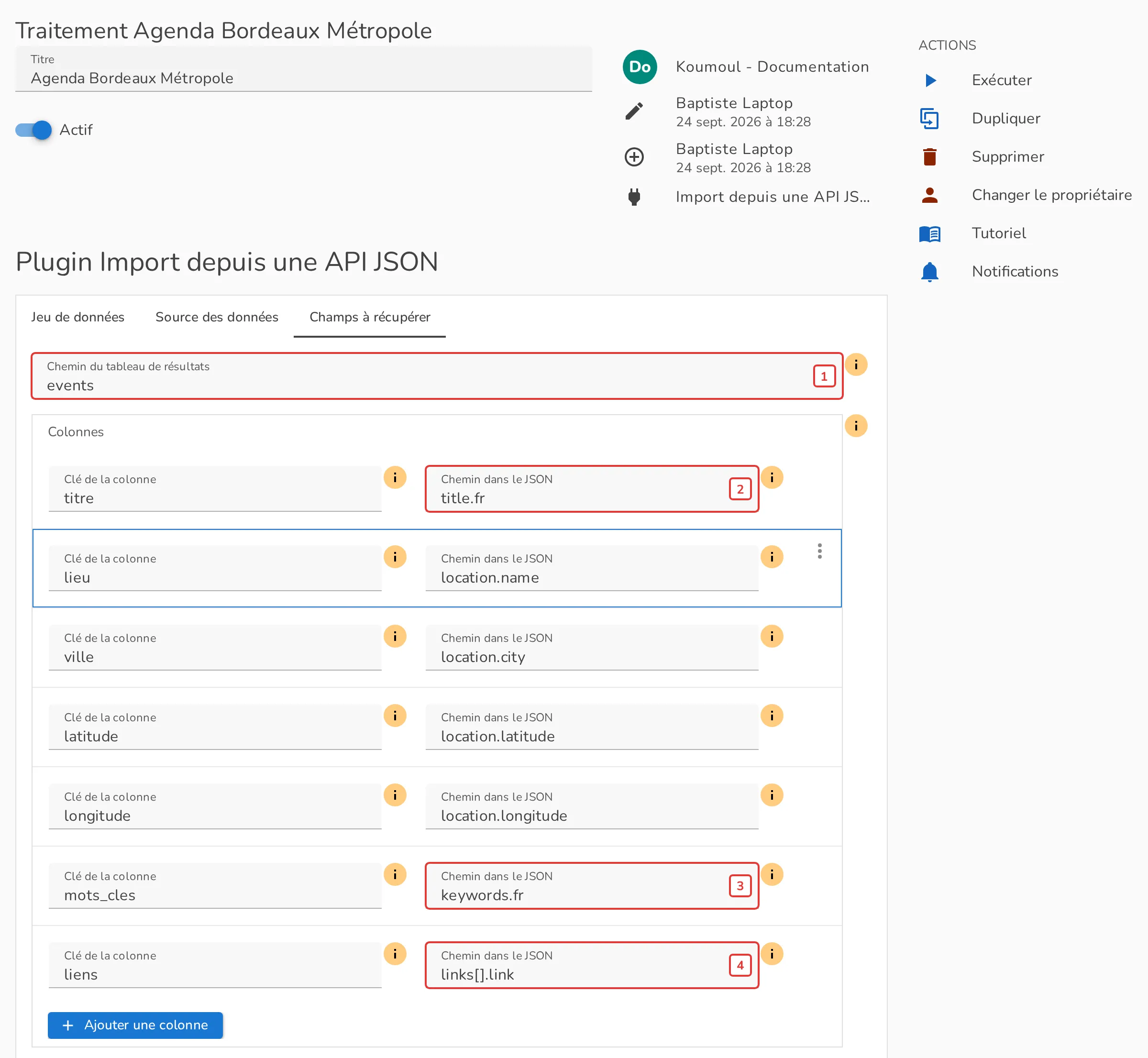Click the Import depuis une API JS... text

point(773,197)
